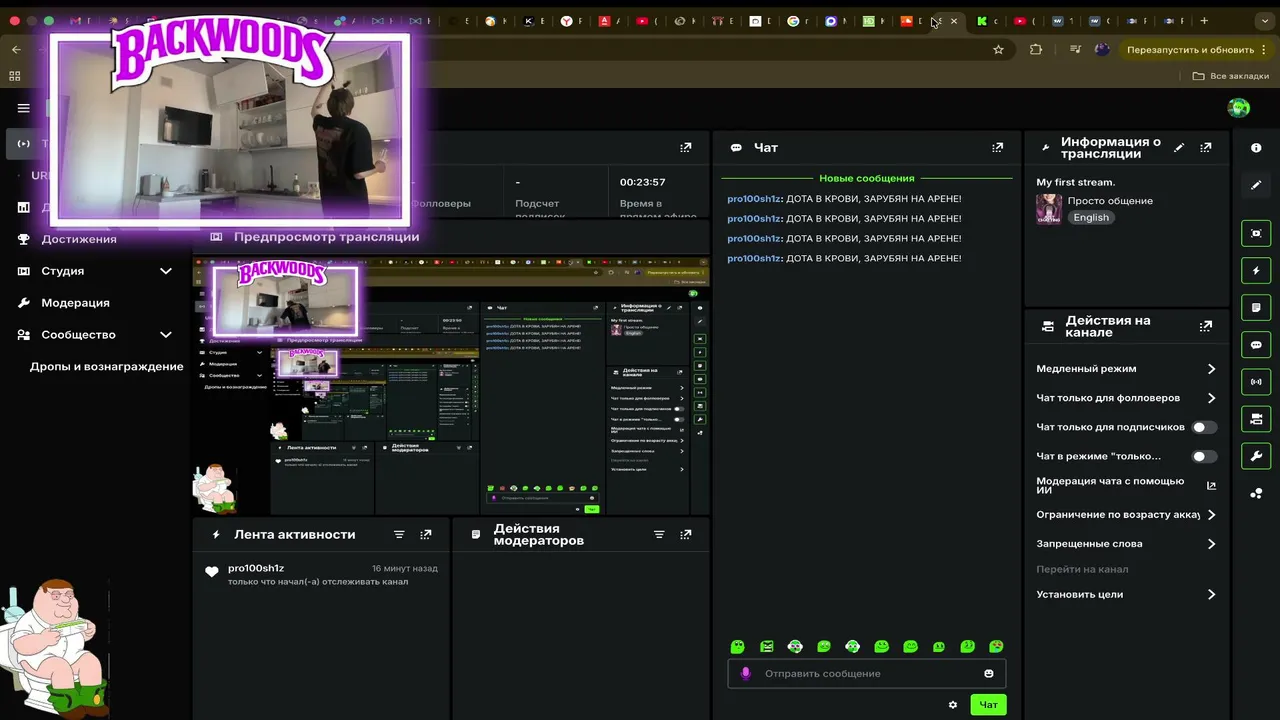Image resolution: width=1280 pixels, height=720 pixels.
Task: Open the browser extensions puzzle icon
Action: click(x=1036, y=49)
